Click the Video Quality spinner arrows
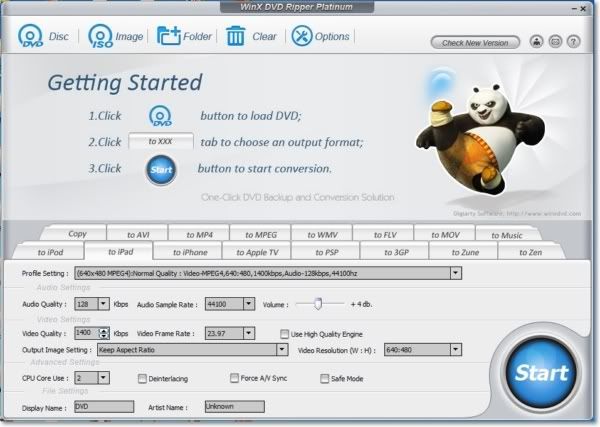The width and height of the screenshot is (600, 427). [x=104, y=333]
